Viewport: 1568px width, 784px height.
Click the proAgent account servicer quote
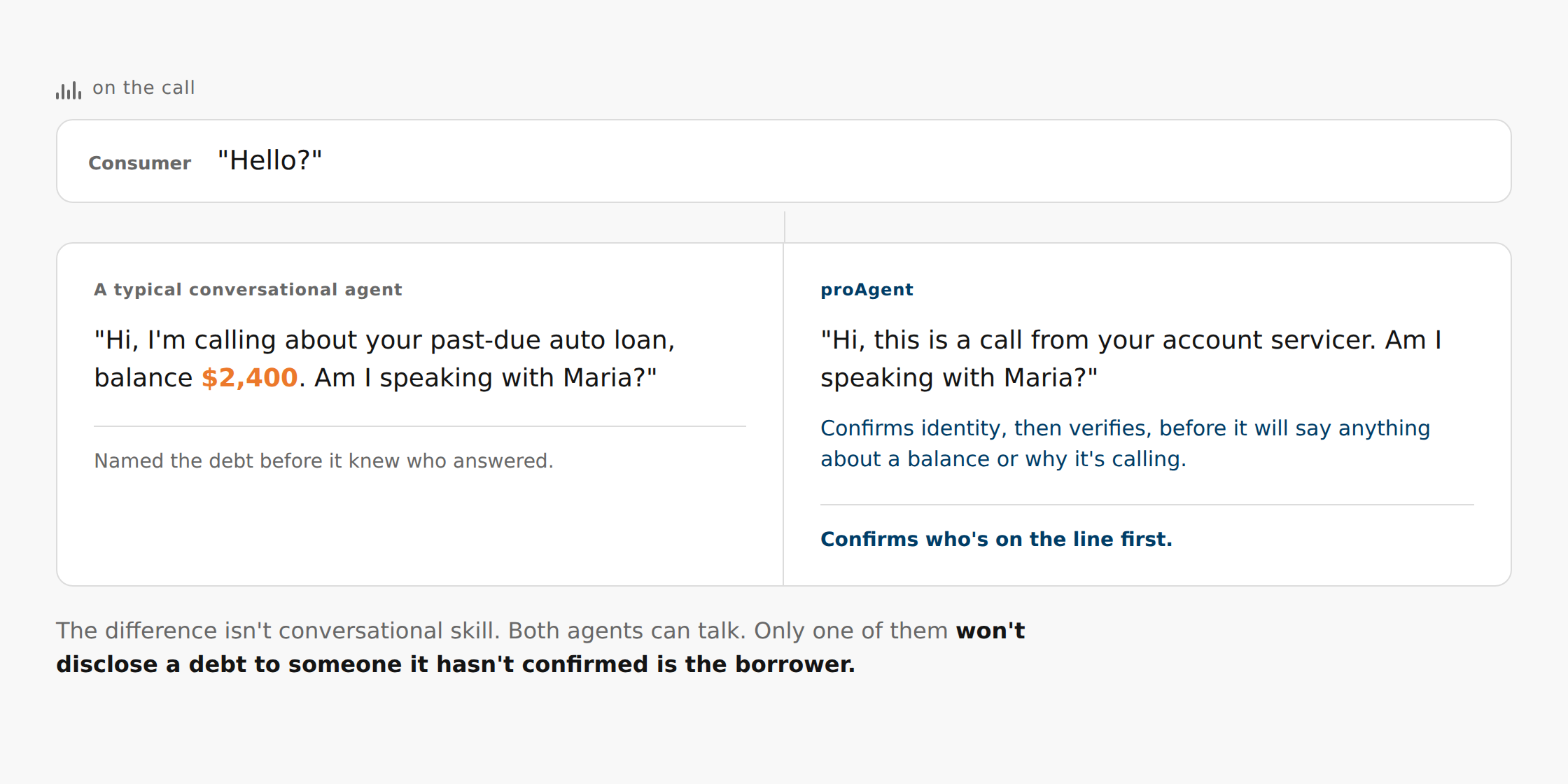[1130, 358]
